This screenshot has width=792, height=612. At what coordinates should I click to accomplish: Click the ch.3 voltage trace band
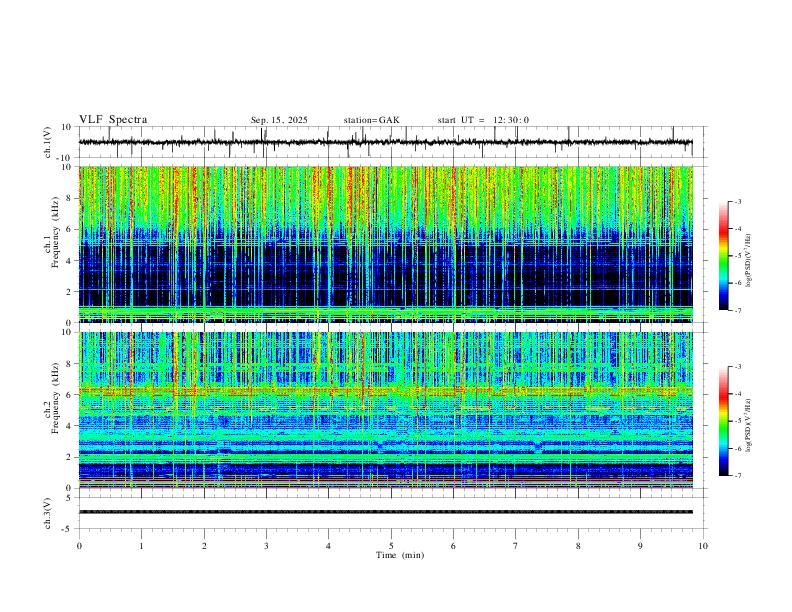coord(385,512)
